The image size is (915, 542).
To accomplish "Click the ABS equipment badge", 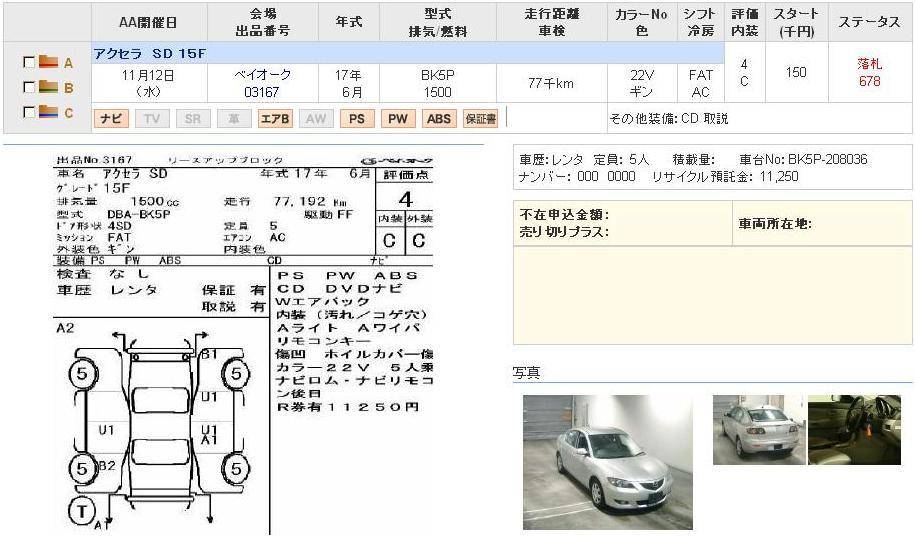I will 439,118.
